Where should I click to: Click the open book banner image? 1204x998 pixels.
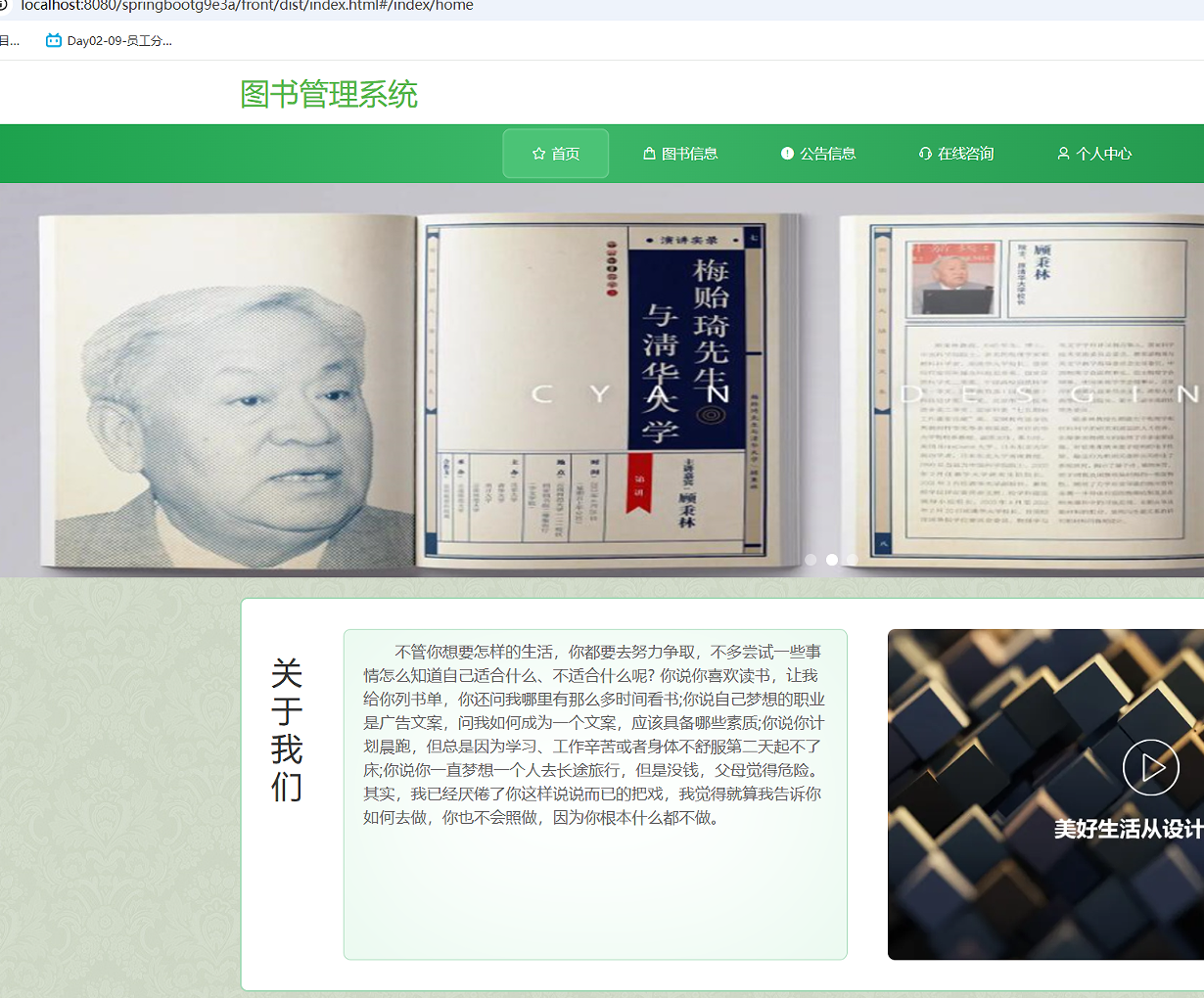click(602, 381)
